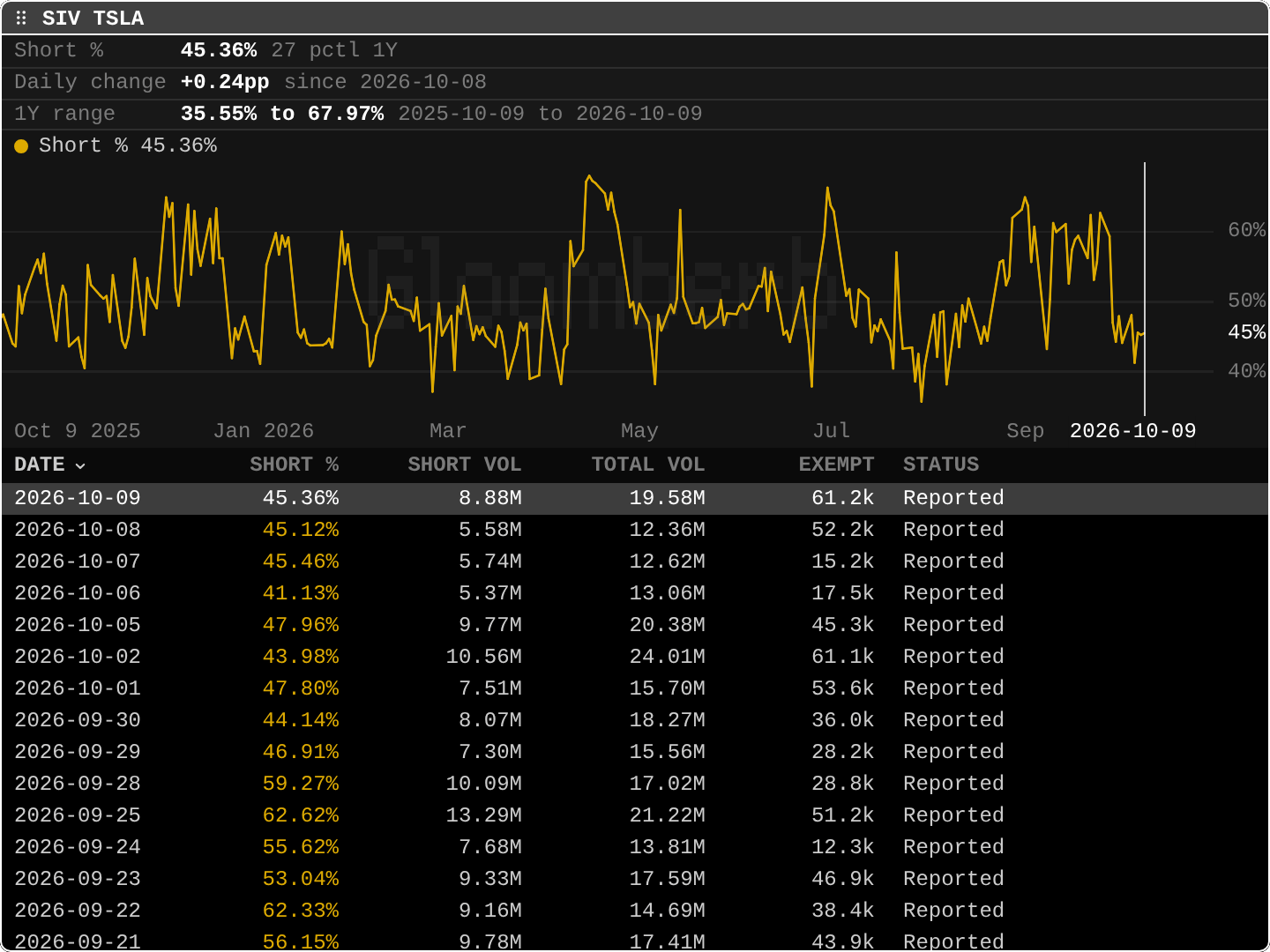Click the SHORT % column header
Screen dimensions: 1270x952
(294, 465)
